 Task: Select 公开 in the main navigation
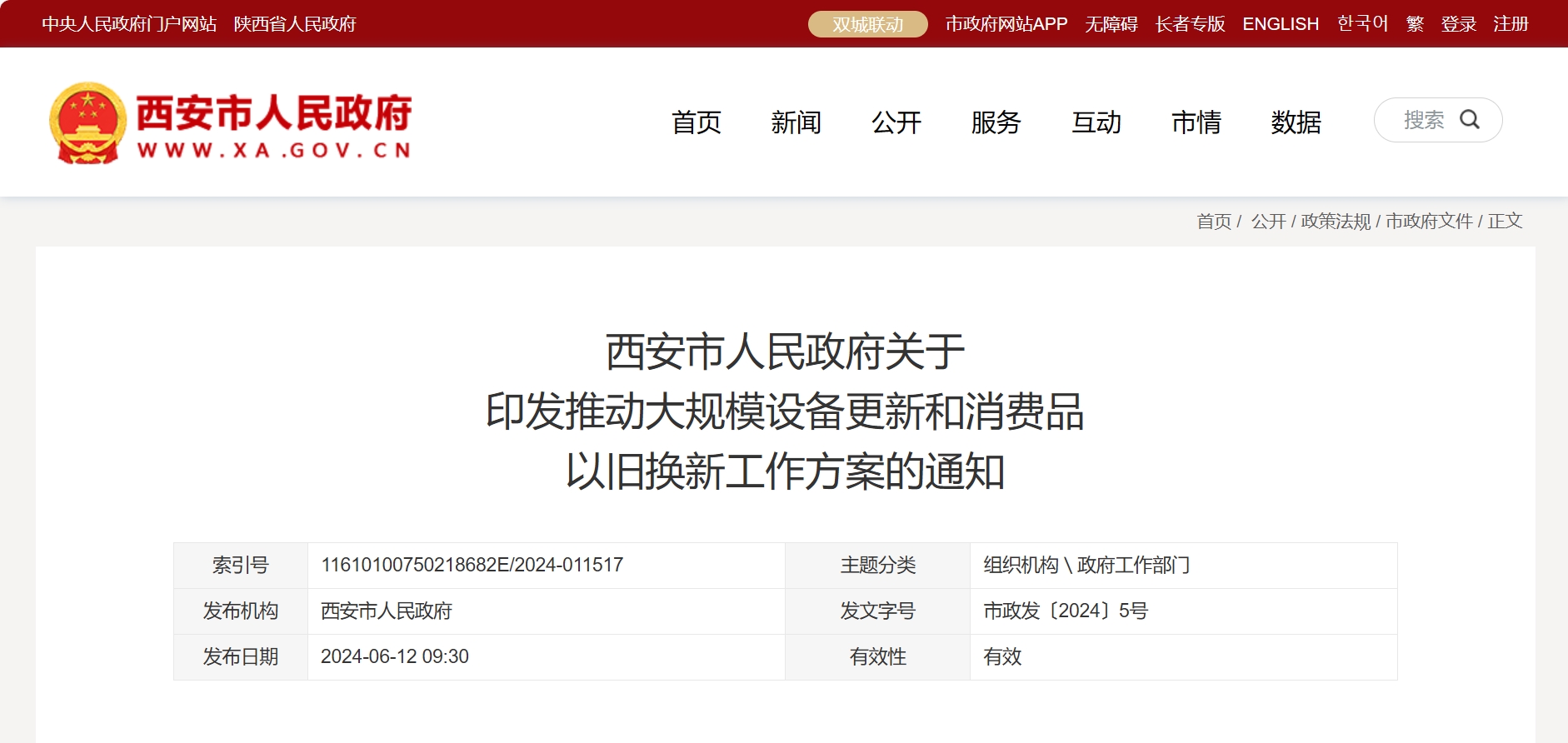896,122
